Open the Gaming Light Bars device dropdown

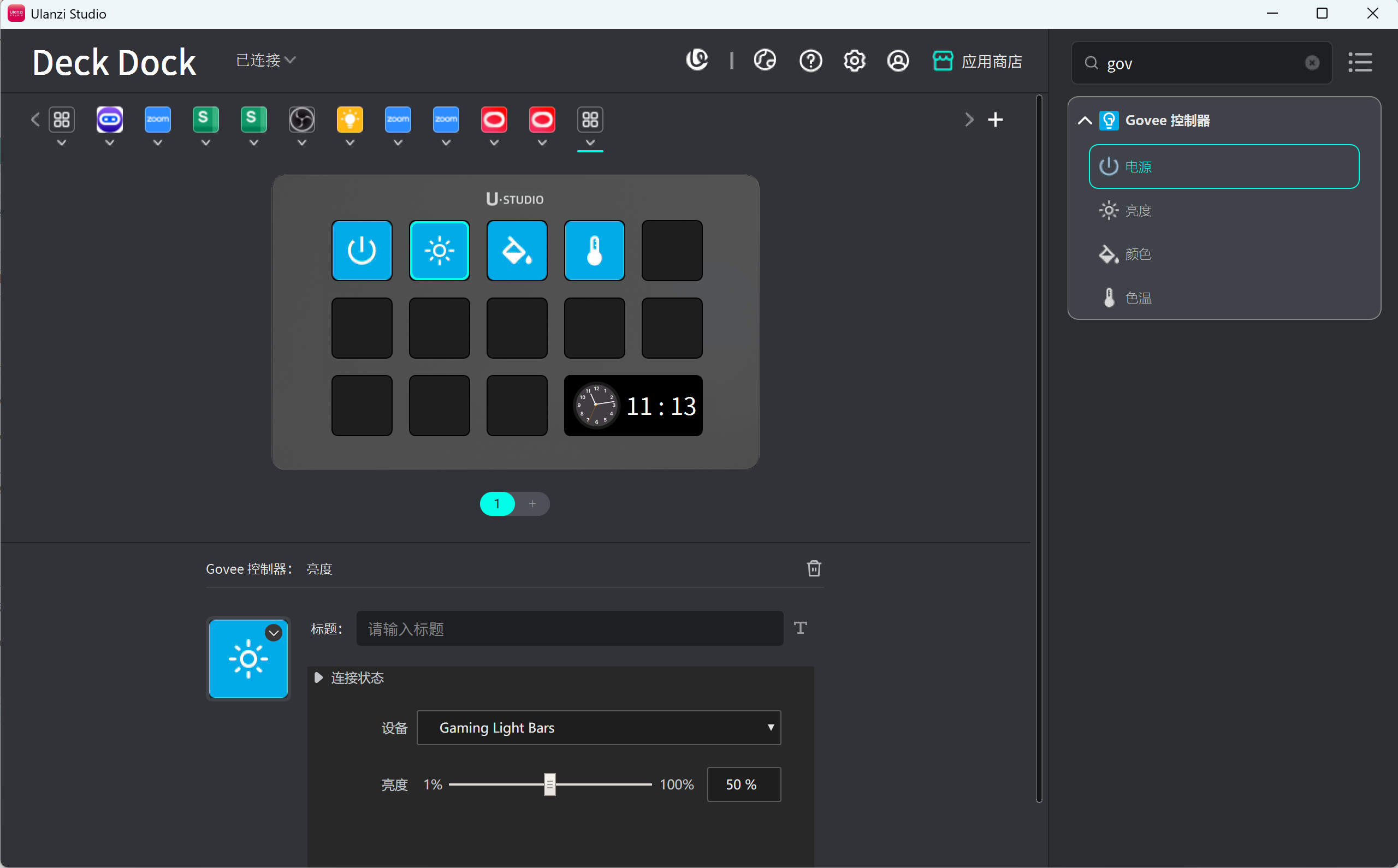click(598, 727)
